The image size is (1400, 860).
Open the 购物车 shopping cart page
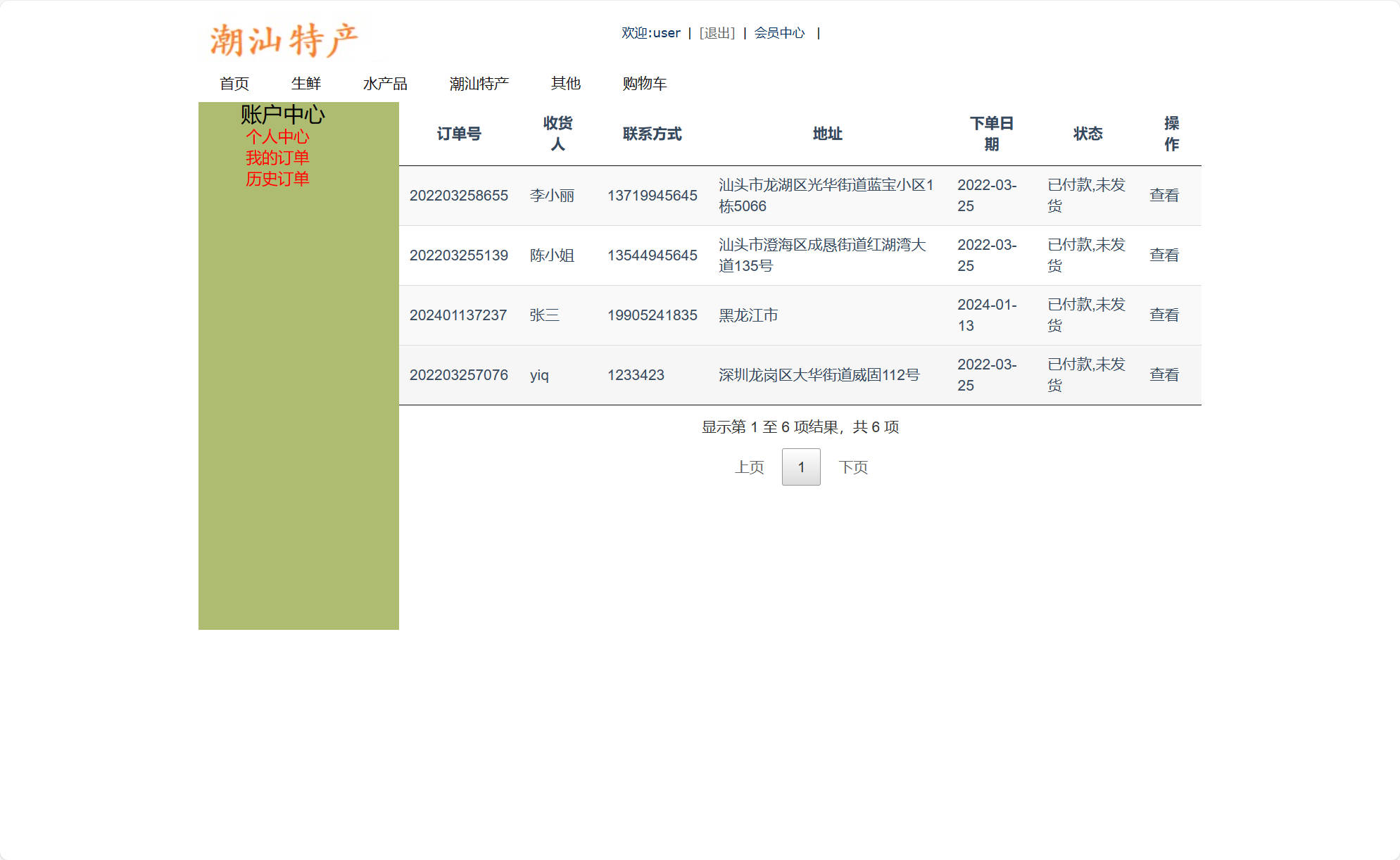[x=645, y=84]
